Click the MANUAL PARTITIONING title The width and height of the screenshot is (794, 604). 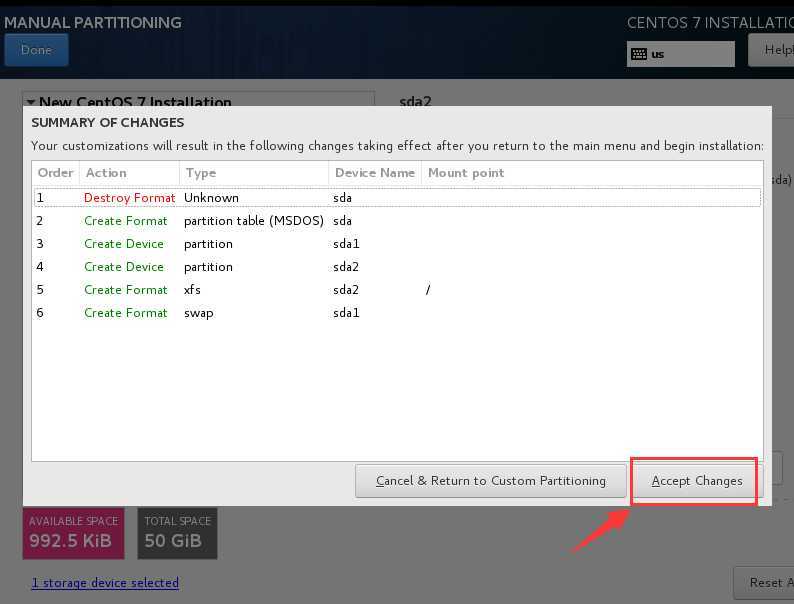pyautogui.click(x=93, y=23)
